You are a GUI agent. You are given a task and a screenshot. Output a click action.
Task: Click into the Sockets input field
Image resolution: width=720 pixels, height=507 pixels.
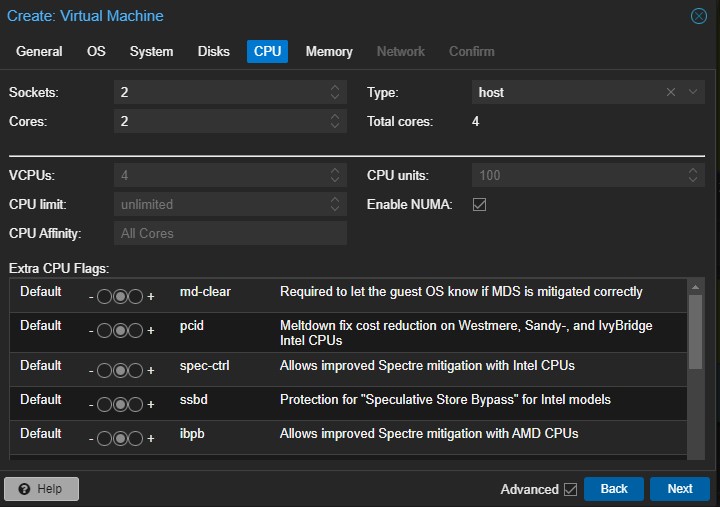tap(220, 92)
